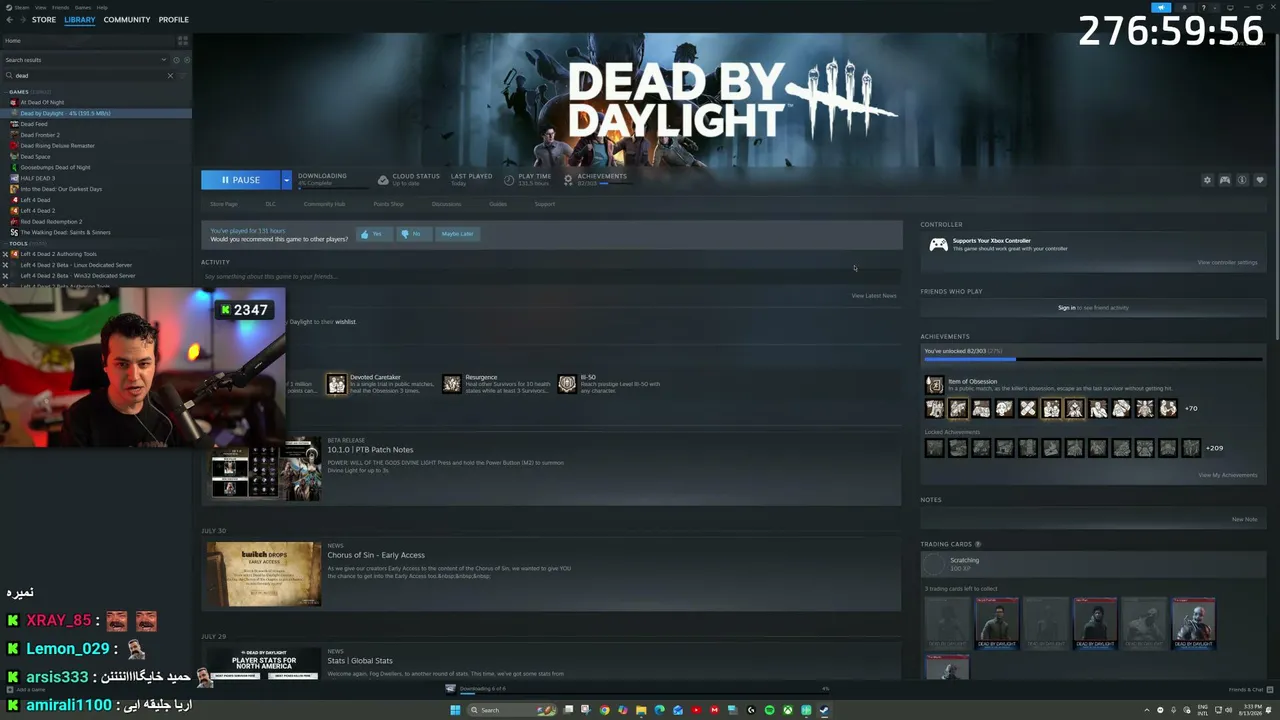This screenshot has width=1280, height=720.
Task: Expand the Search results filter dropdown
Action: pyautogui.click(x=164, y=60)
